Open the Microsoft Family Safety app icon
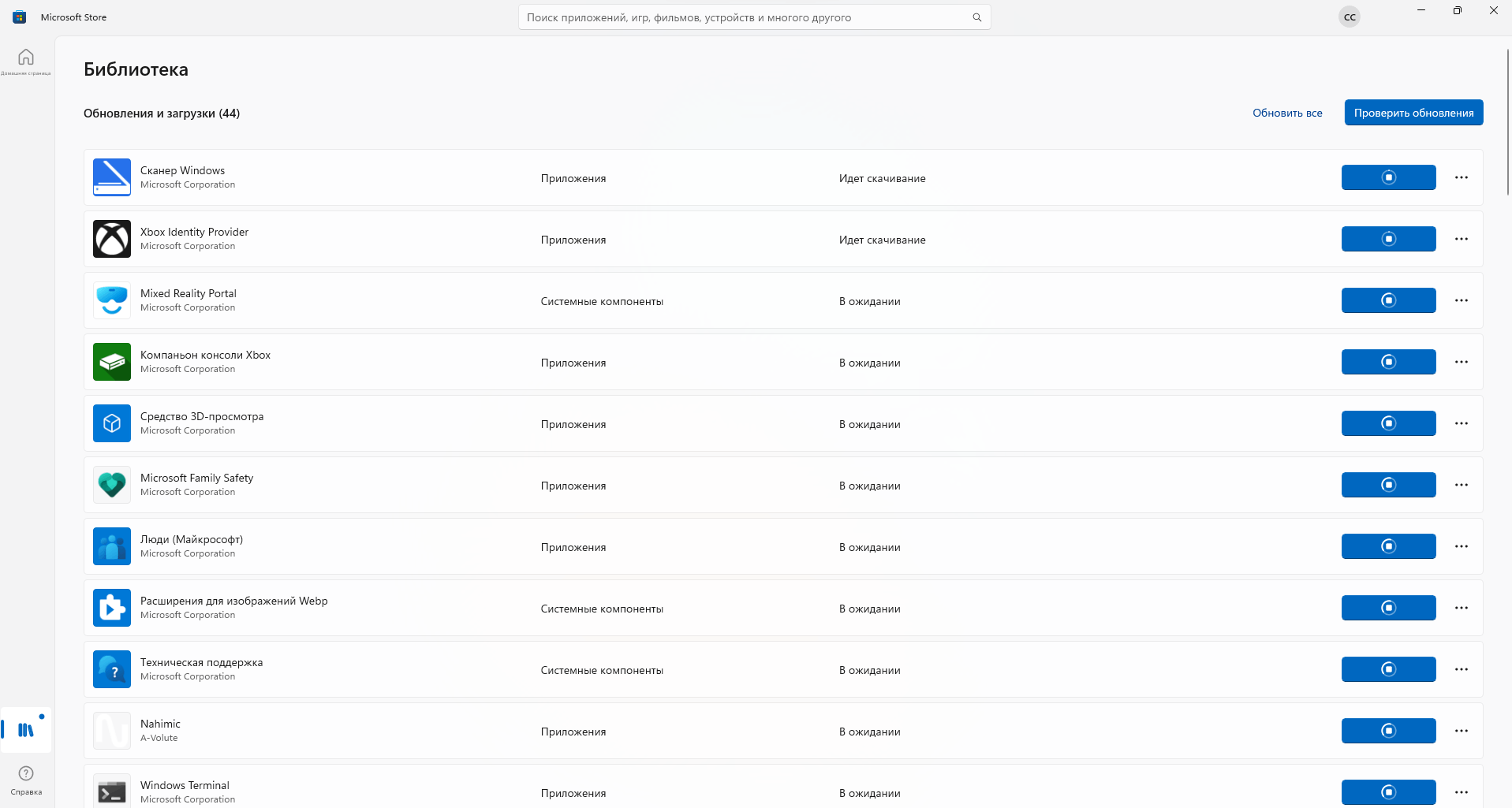Viewport: 1512px width, 808px height. (x=112, y=485)
